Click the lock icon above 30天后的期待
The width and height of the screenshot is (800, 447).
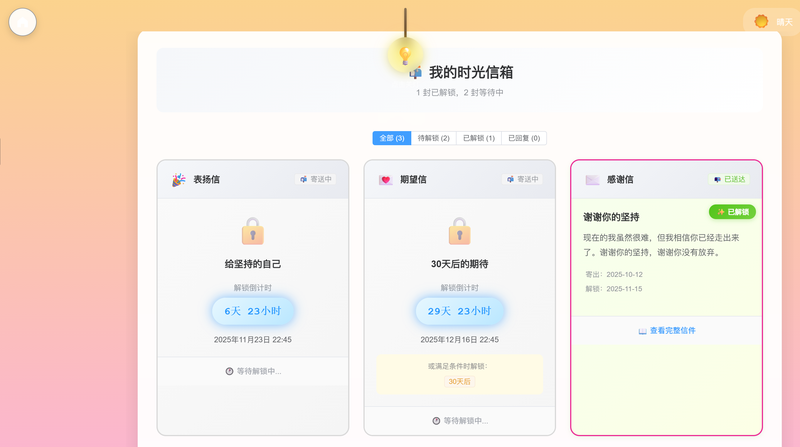(x=459, y=231)
